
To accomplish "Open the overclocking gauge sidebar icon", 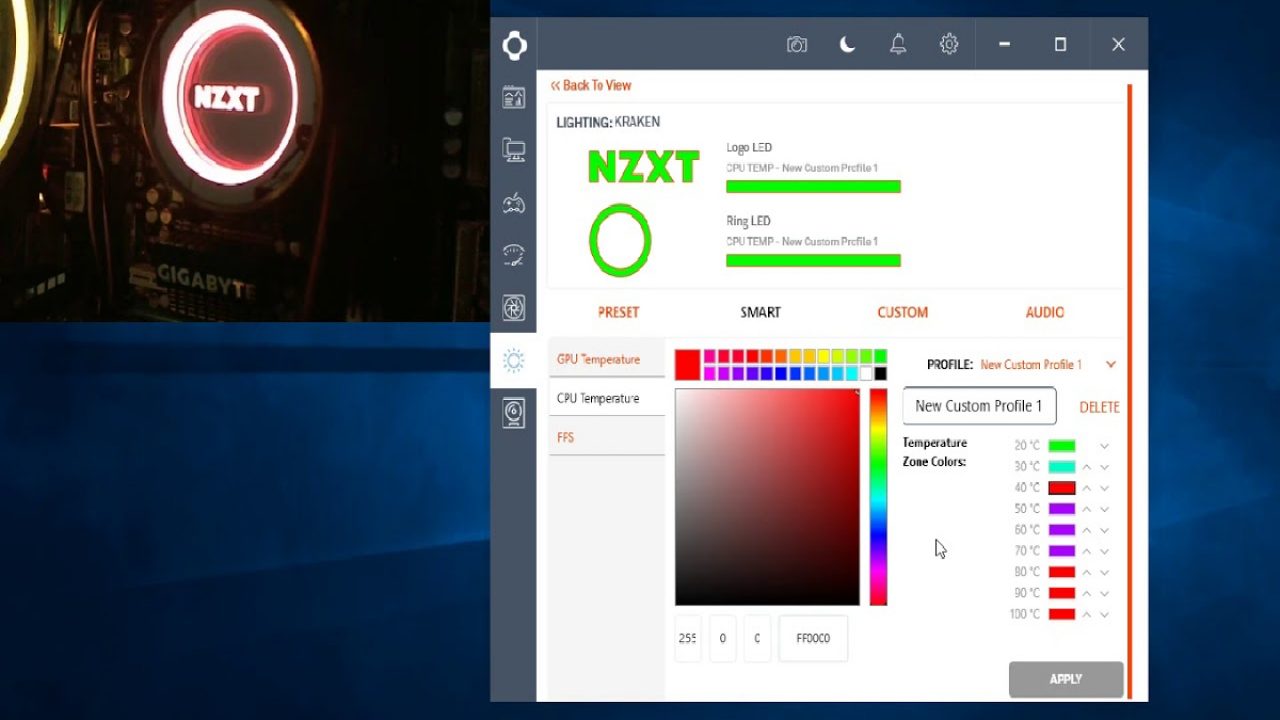I will (514, 255).
